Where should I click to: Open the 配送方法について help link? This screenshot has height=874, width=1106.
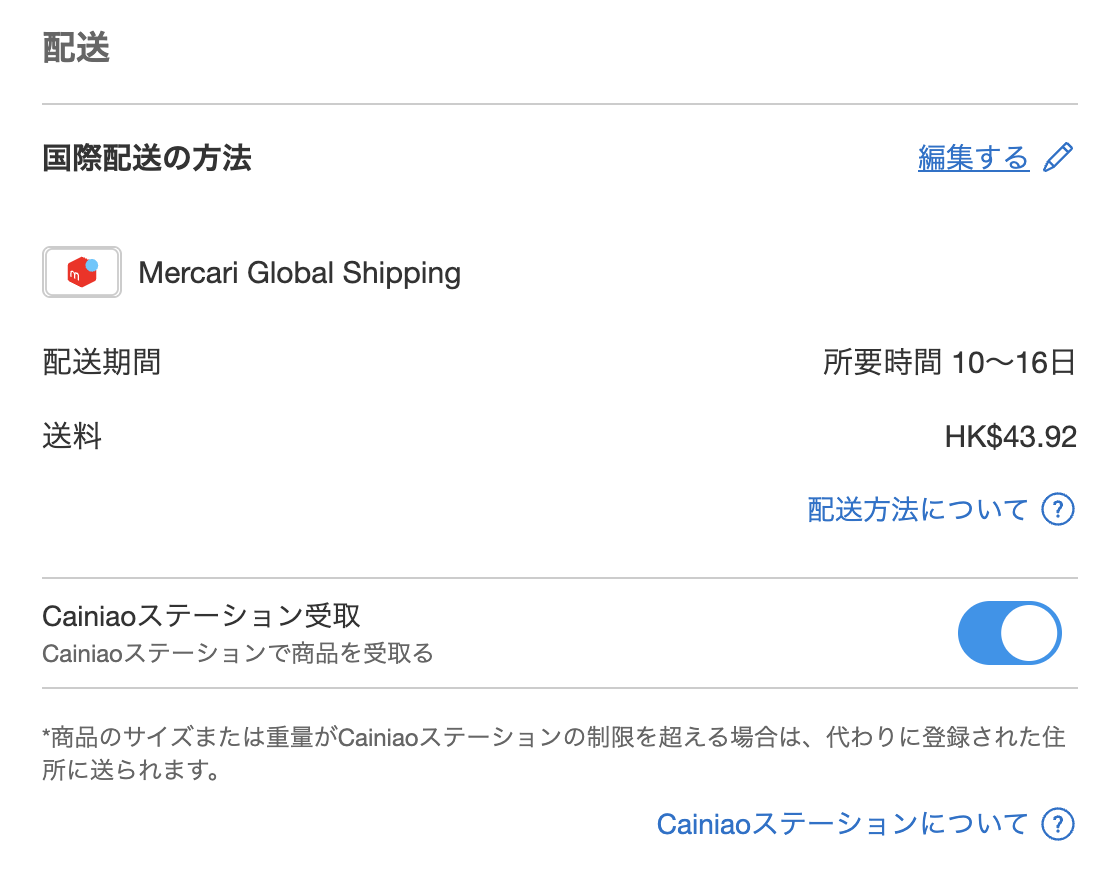[x=918, y=509]
